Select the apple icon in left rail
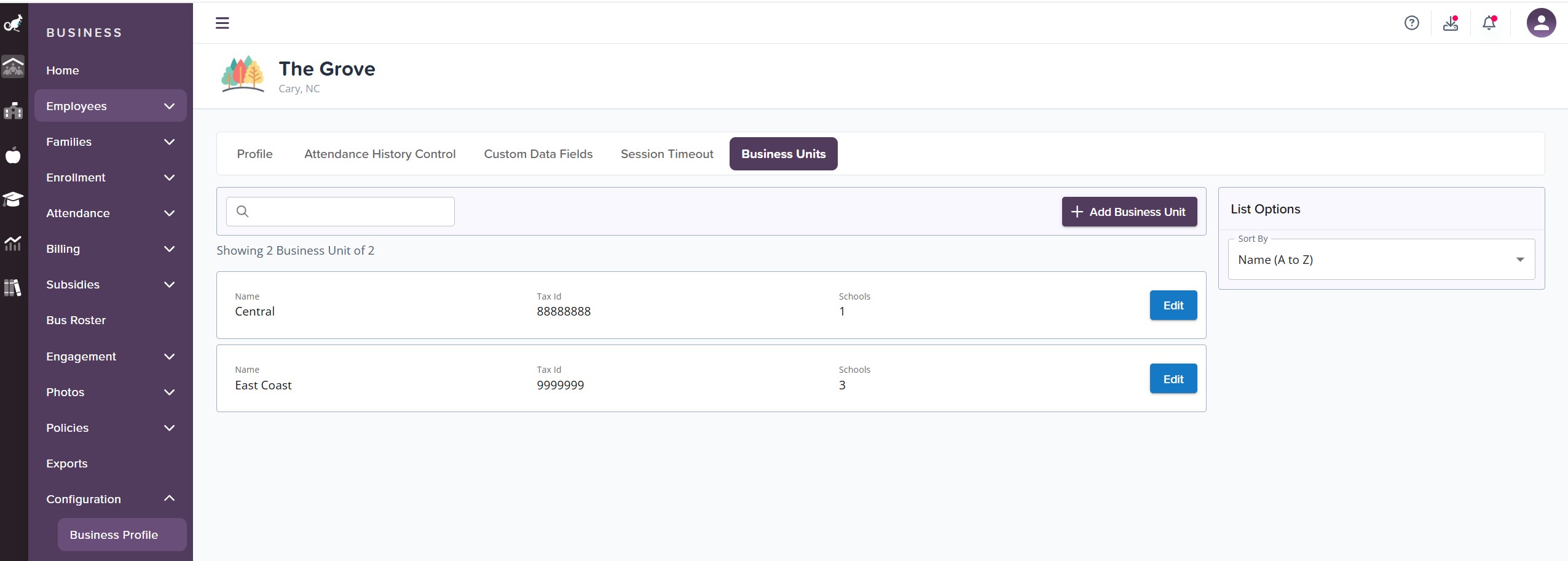Viewport: 1568px width, 561px height. coord(13,155)
